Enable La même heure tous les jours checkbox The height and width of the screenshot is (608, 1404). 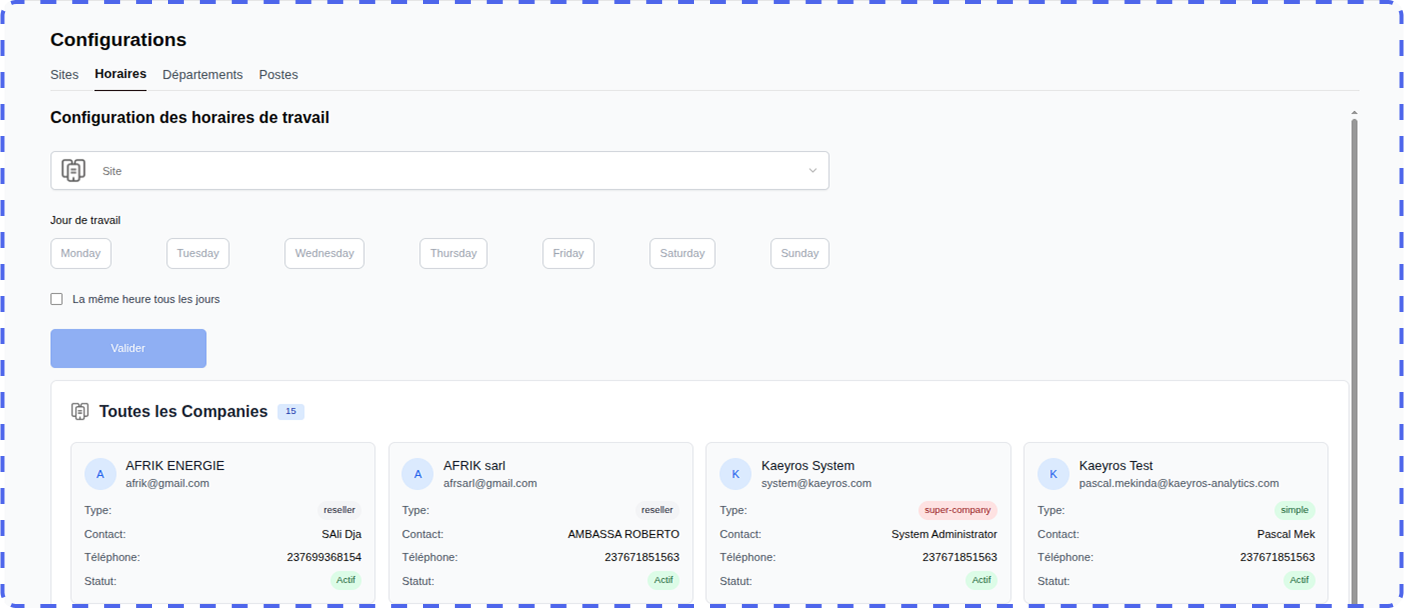coord(57,299)
